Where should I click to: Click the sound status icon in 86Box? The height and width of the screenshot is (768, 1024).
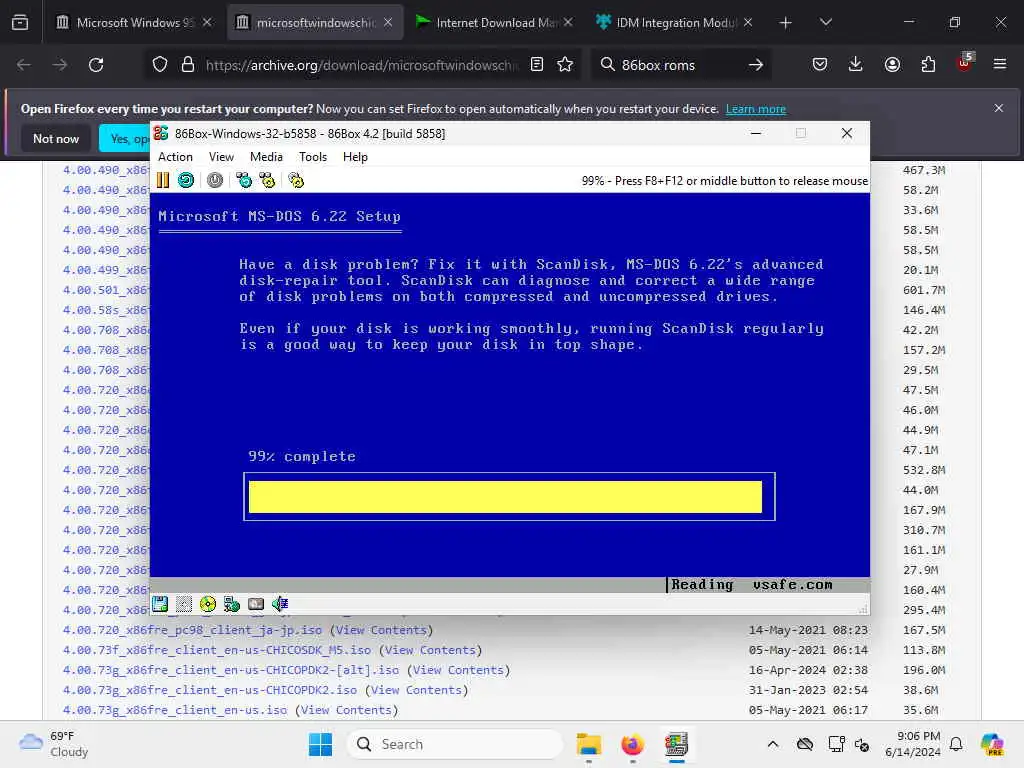(x=280, y=604)
